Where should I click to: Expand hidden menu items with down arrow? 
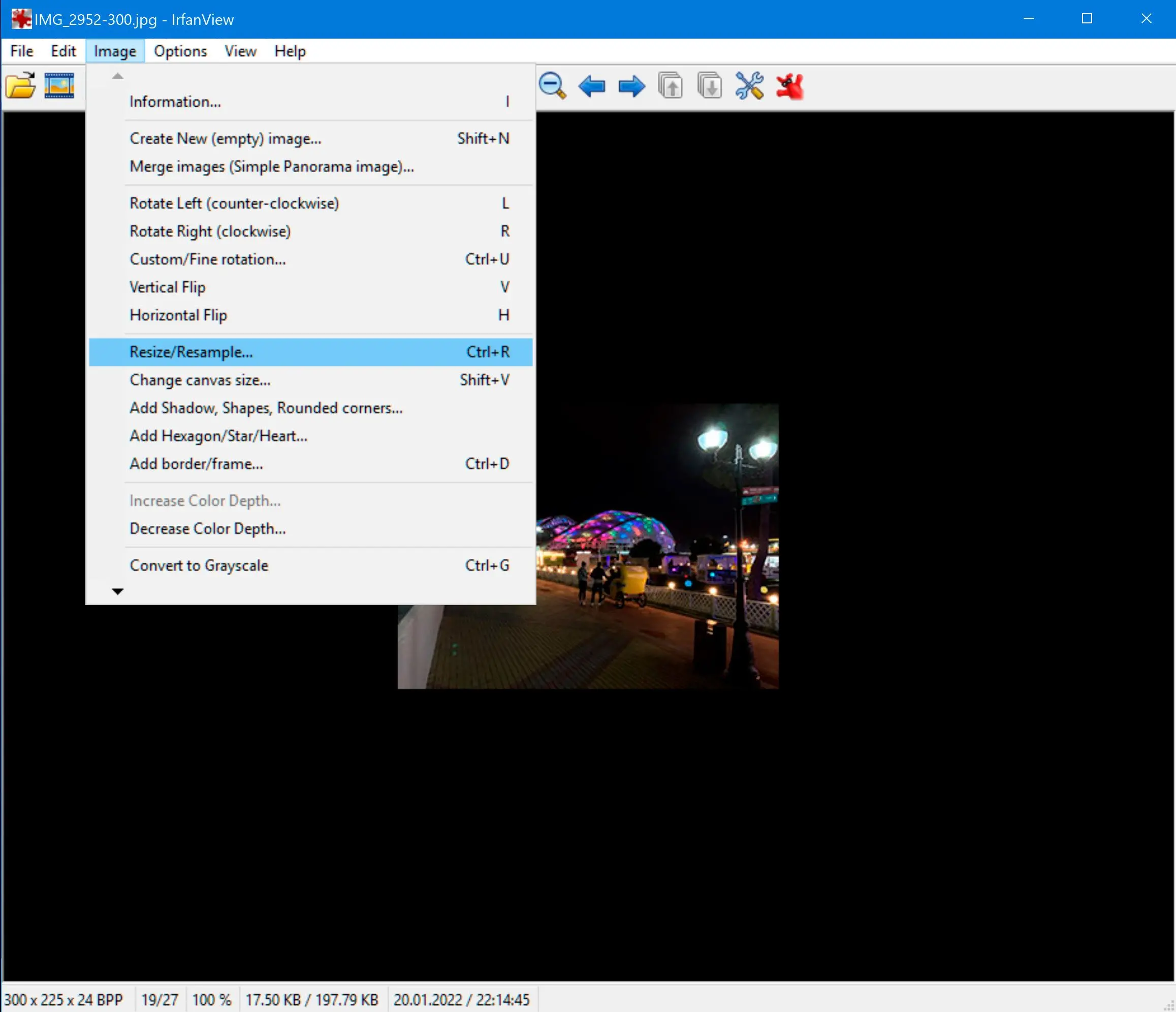click(x=116, y=592)
